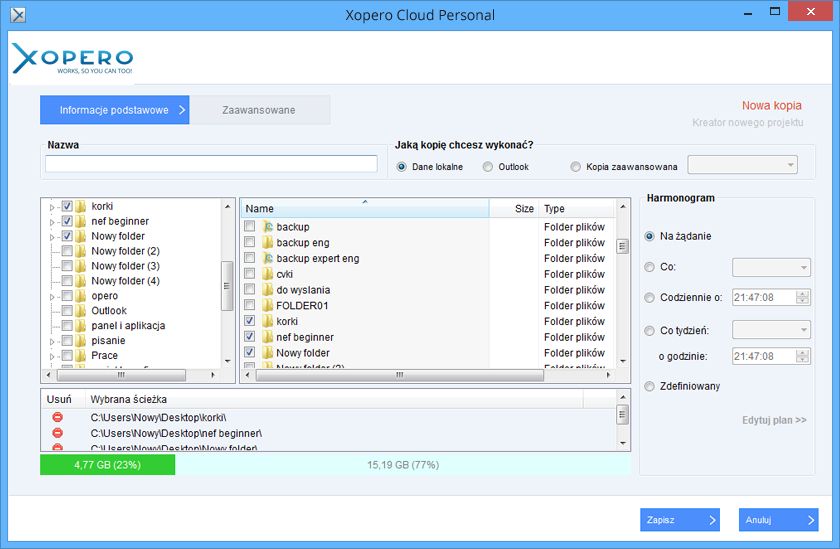840x549 pixels.
Task: Select the Kopia zaawansowana radio option
Action: pyautogui.click(x=575, y=167)
